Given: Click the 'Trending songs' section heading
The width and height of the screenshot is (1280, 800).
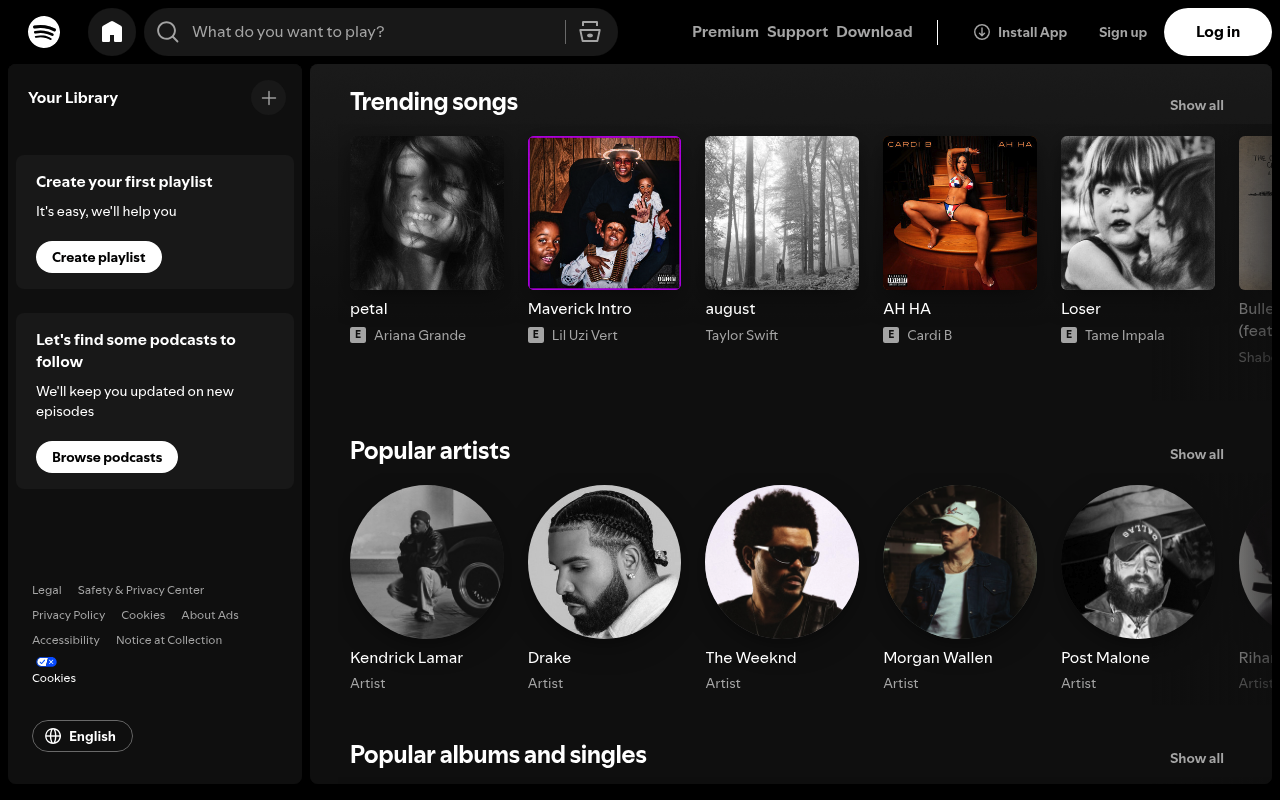Looking at the screenshot, I should (434, 102).
